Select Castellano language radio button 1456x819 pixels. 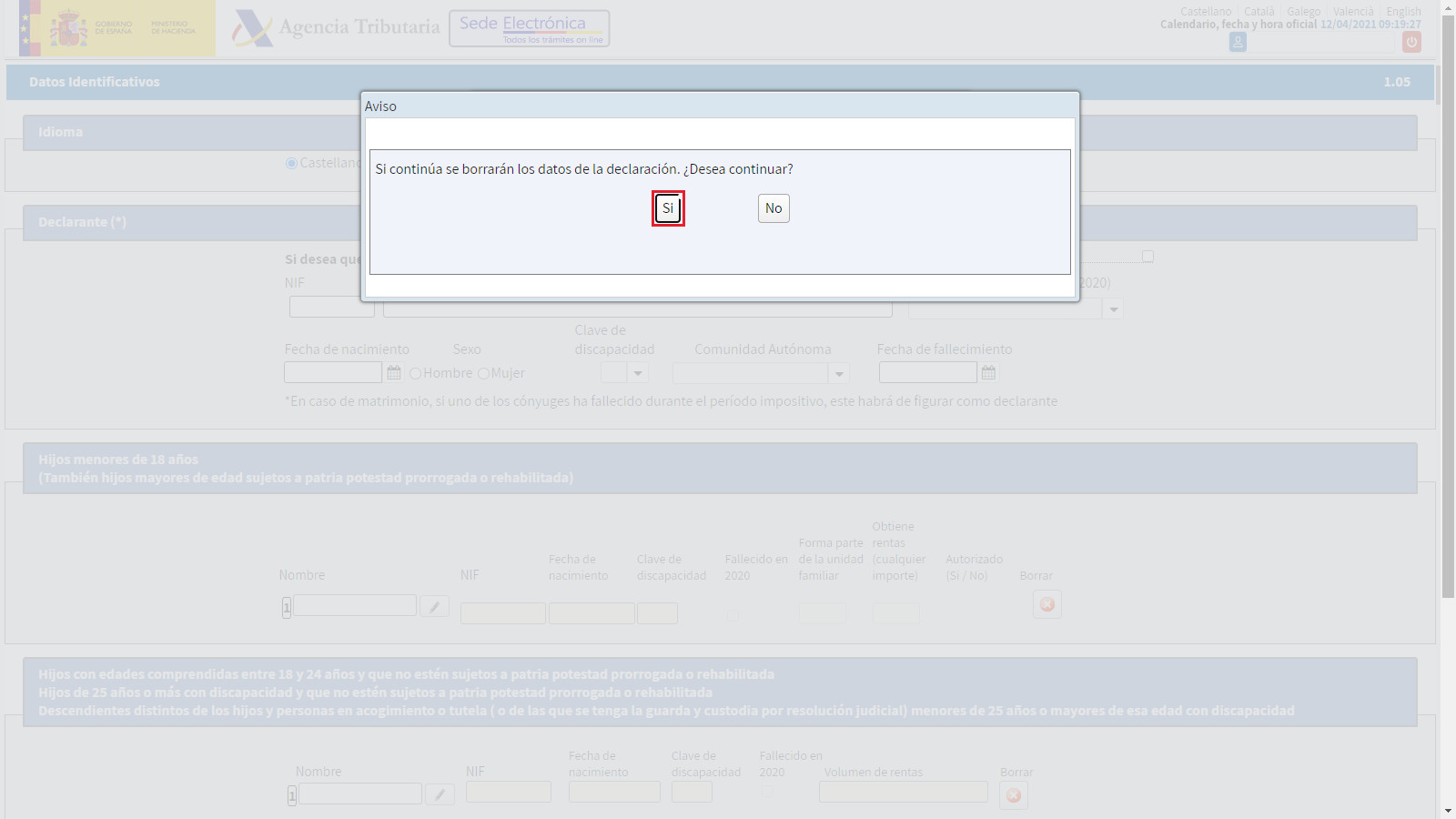[291, 163]
